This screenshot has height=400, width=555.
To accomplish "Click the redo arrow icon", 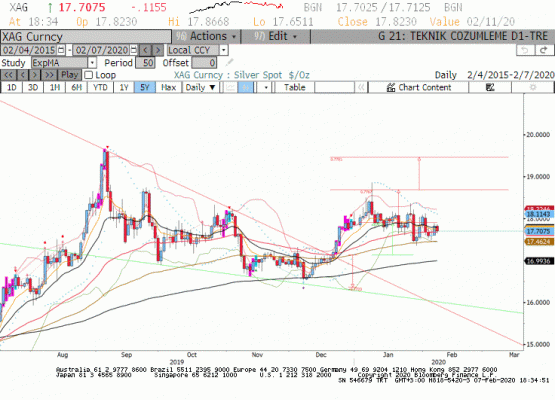I will pyautogui.click(x=544, y=50).
